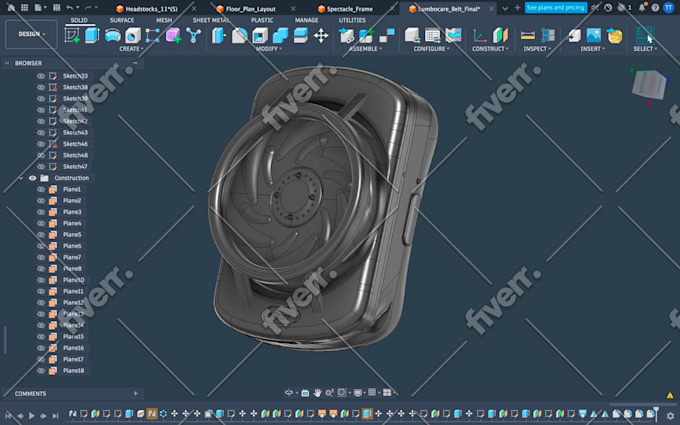Screen dimensions: 680x425
Task: Open the Change Parameters table icon
Action: pos(432,36)
